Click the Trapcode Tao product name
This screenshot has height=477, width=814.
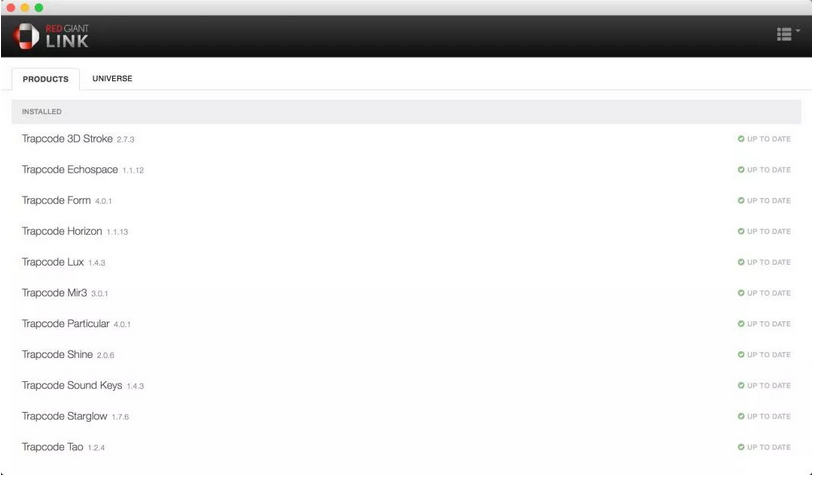tap(52, 447)
